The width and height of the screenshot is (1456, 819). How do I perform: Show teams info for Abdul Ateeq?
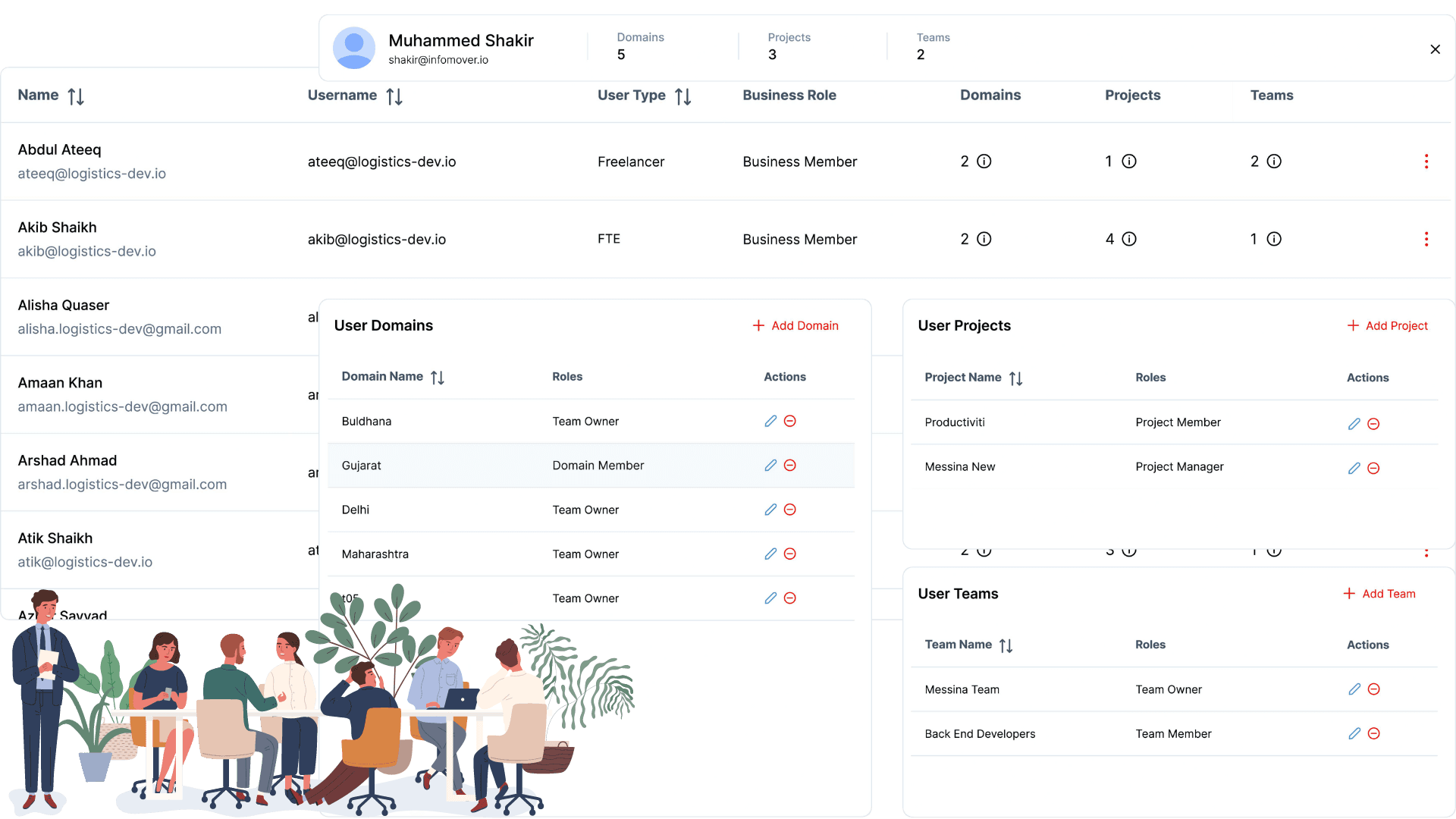tap(1274, 162)
